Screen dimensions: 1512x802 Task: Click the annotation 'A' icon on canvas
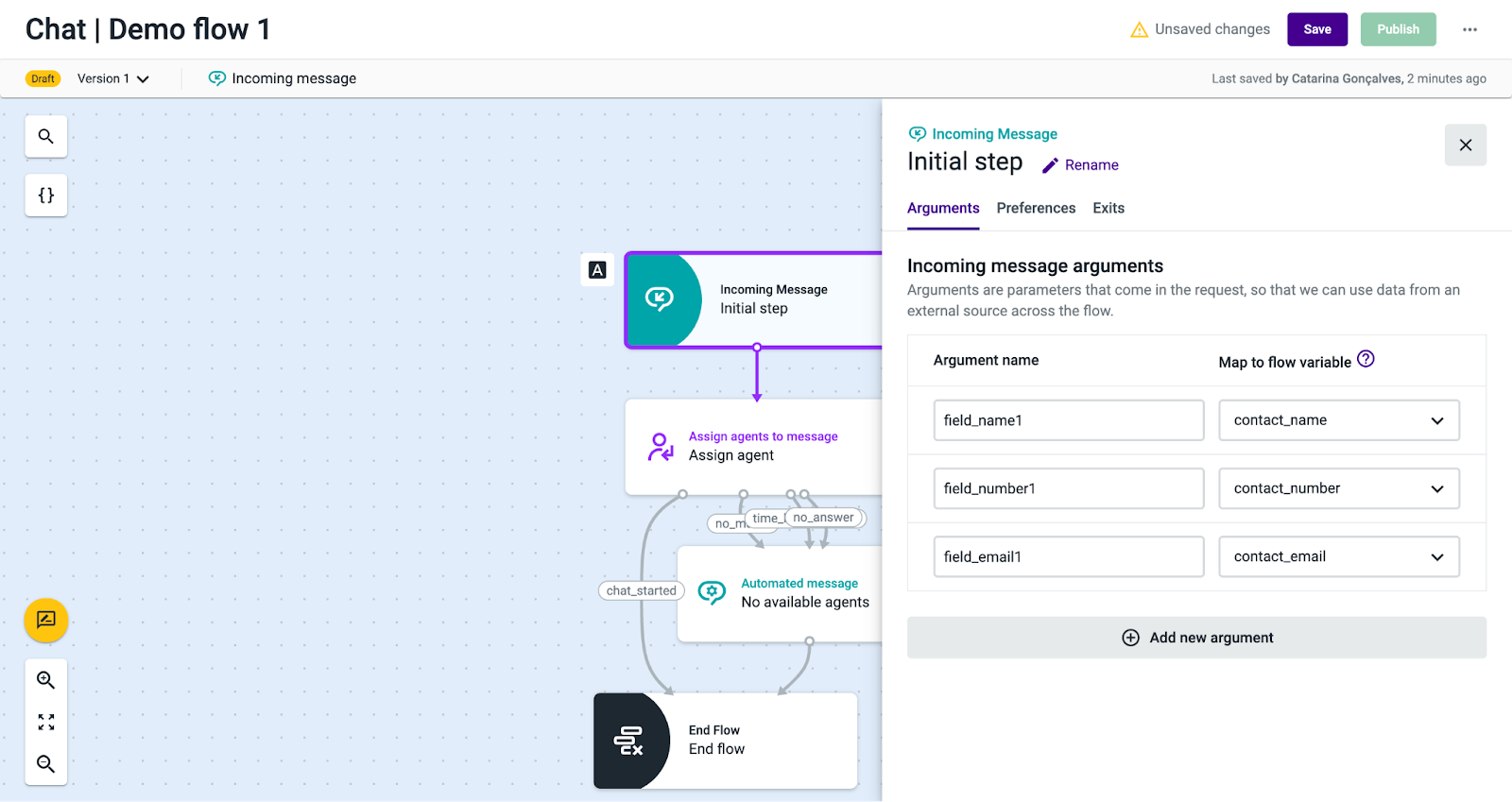pyautogui.click(x=597, y=270)
